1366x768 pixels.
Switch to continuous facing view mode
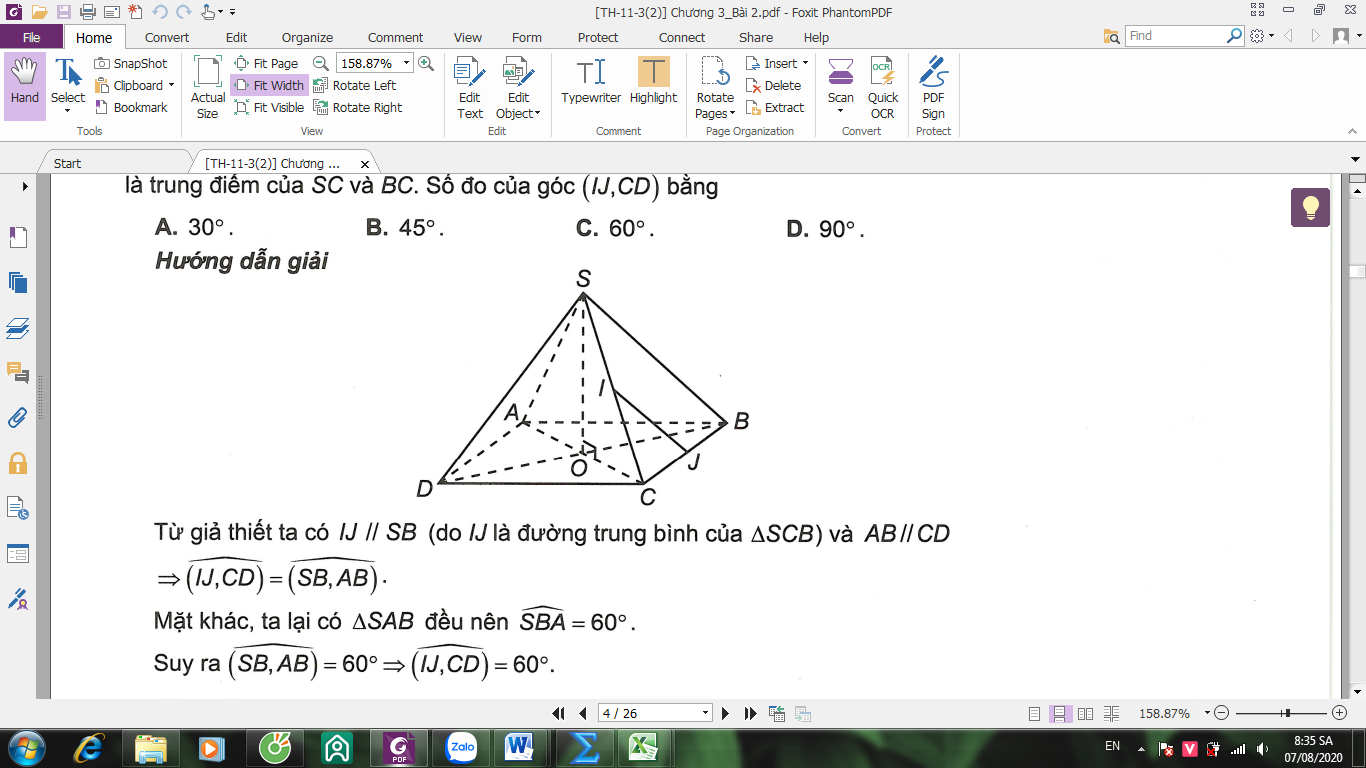click(x=1109, y=714)
